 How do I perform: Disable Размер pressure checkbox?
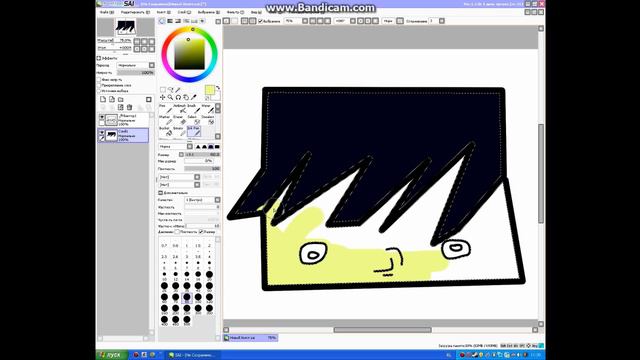[x=201, y=231]
